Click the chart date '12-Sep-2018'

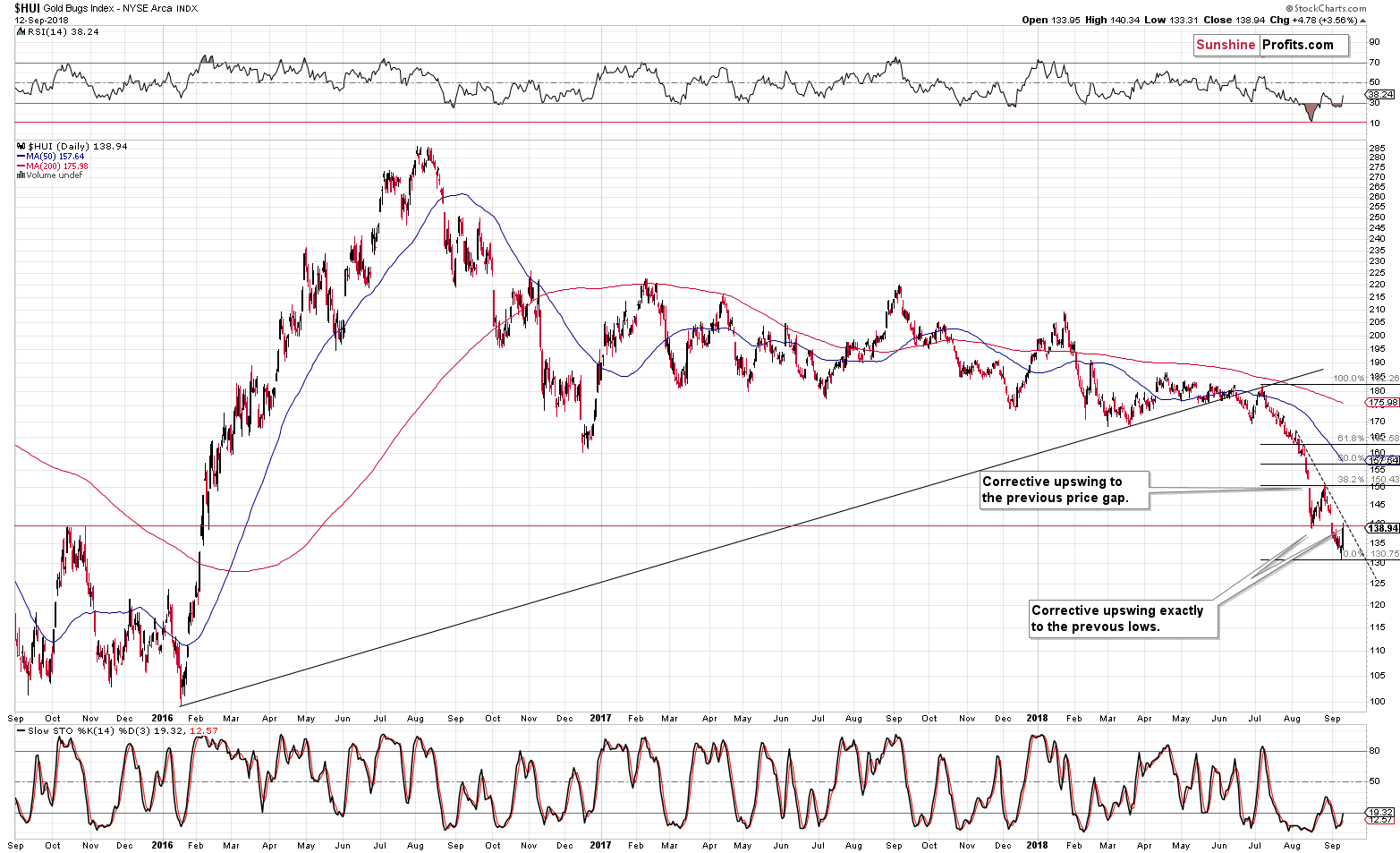[x=39, y=20]
